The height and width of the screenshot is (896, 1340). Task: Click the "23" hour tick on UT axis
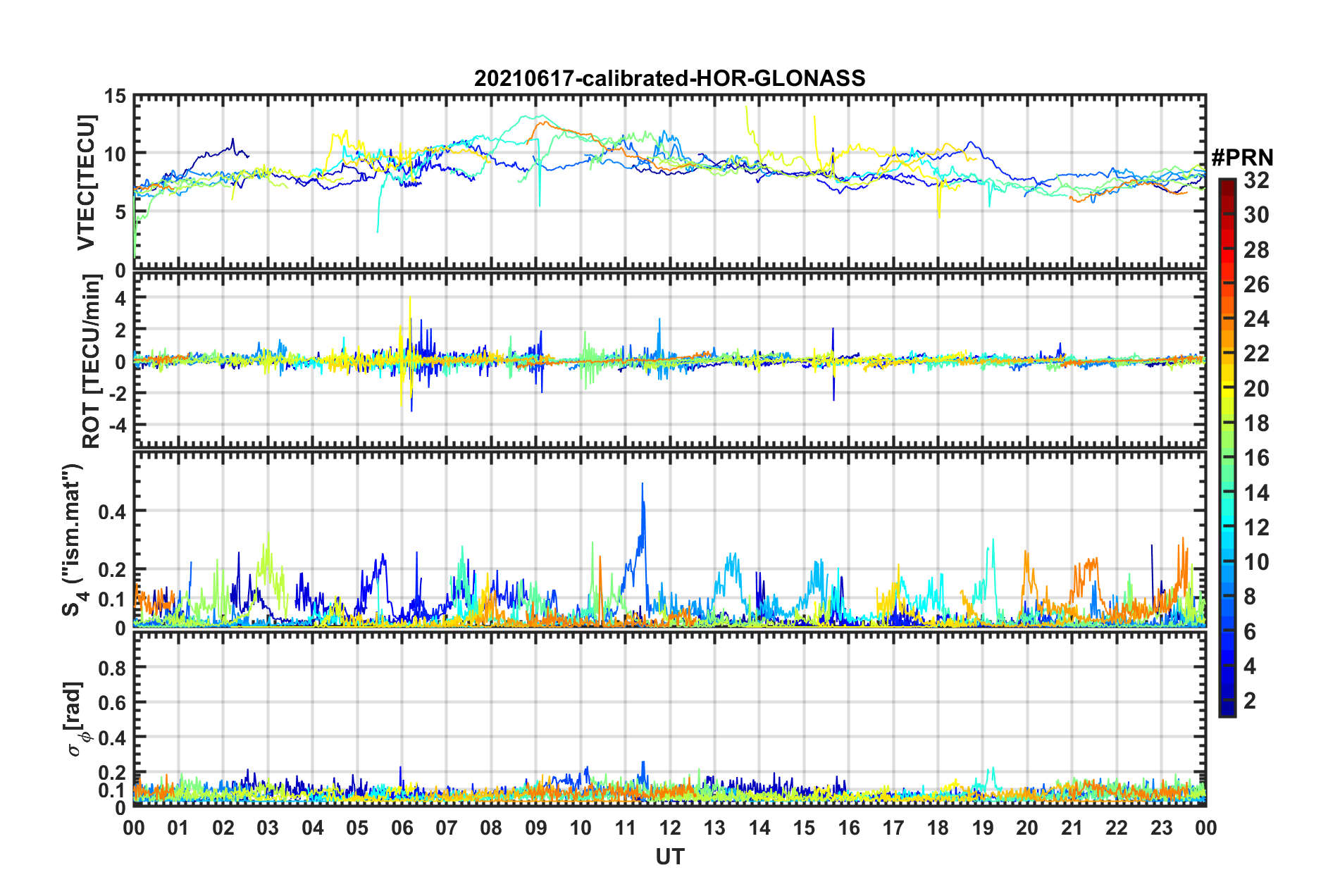pyautogui.click(x=1161, y=828)
